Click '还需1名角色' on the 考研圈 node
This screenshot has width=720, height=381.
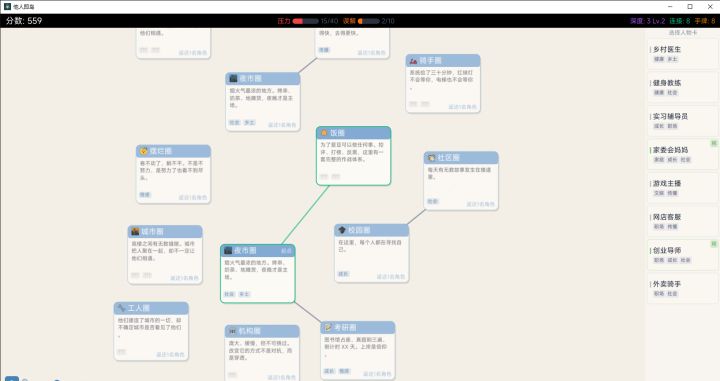[377, 374]
